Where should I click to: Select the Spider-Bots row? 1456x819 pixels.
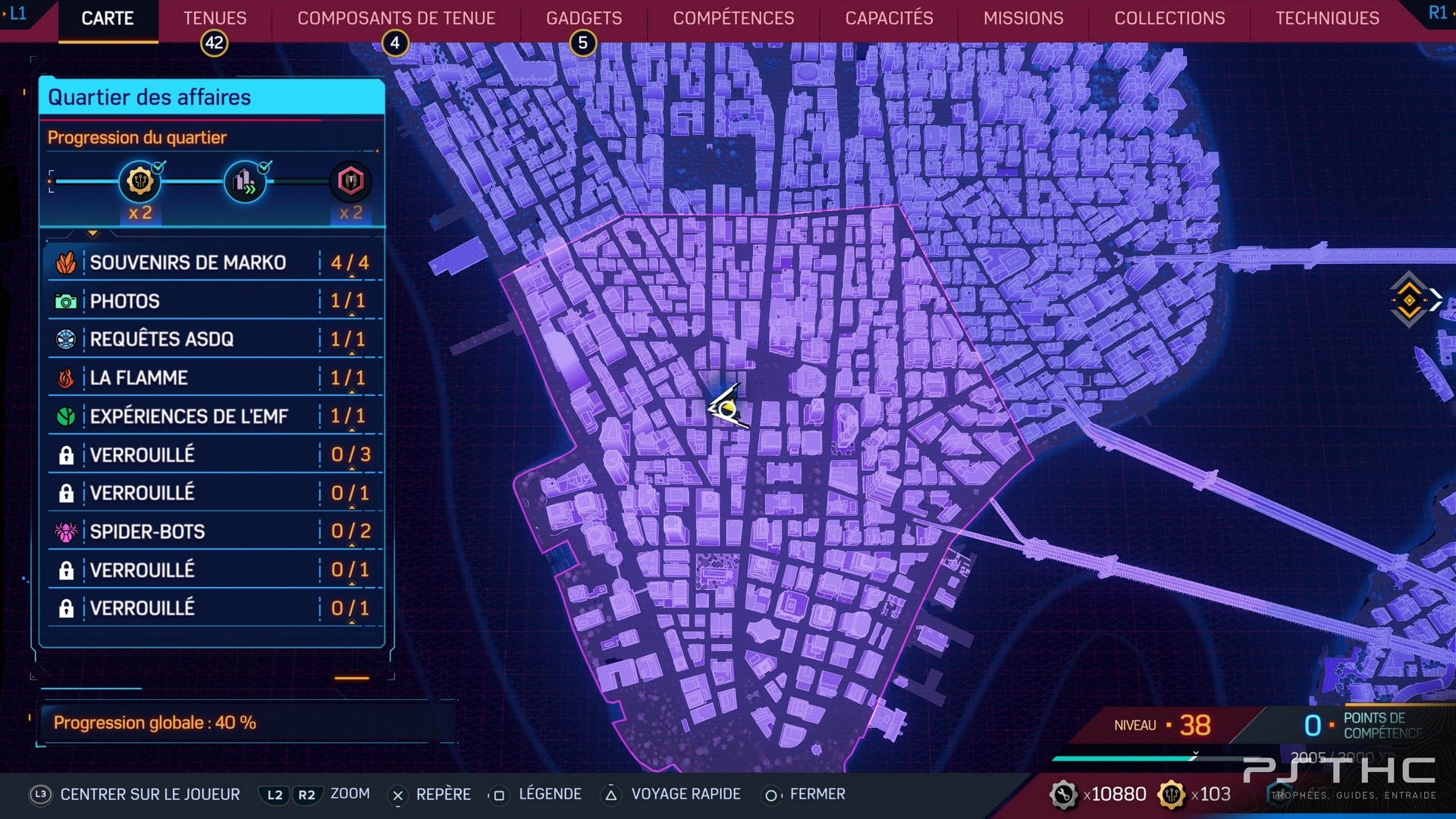tap(214, 532)
